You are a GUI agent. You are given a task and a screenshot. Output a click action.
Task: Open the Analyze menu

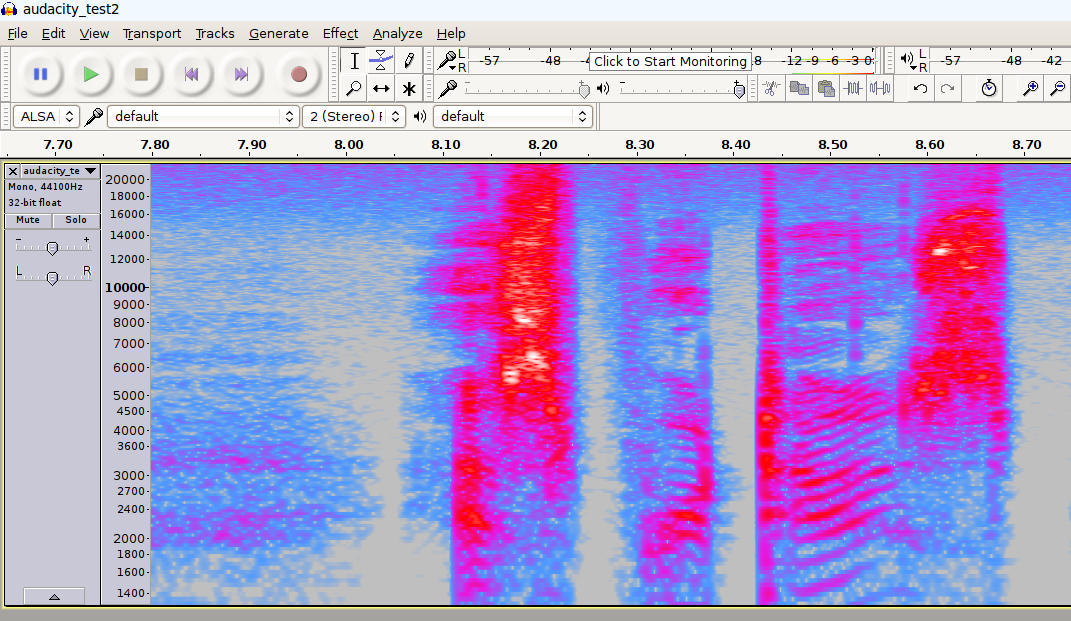[x=397, y=33]
